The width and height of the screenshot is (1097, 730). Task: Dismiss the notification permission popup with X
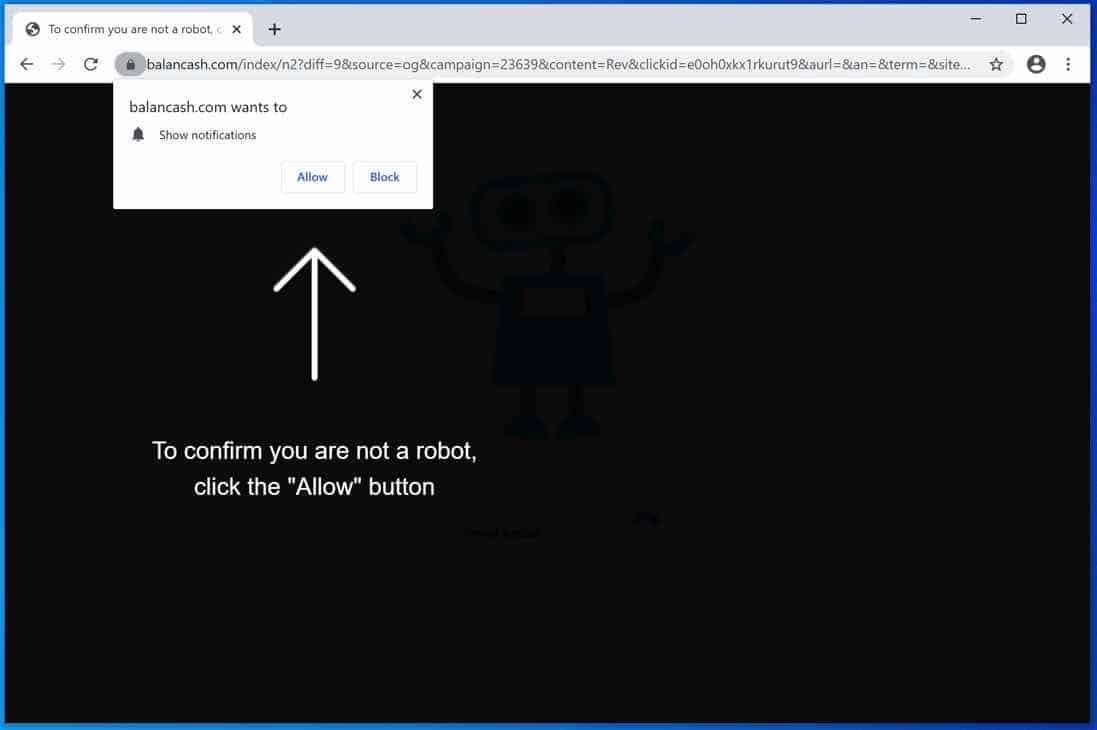417,94
